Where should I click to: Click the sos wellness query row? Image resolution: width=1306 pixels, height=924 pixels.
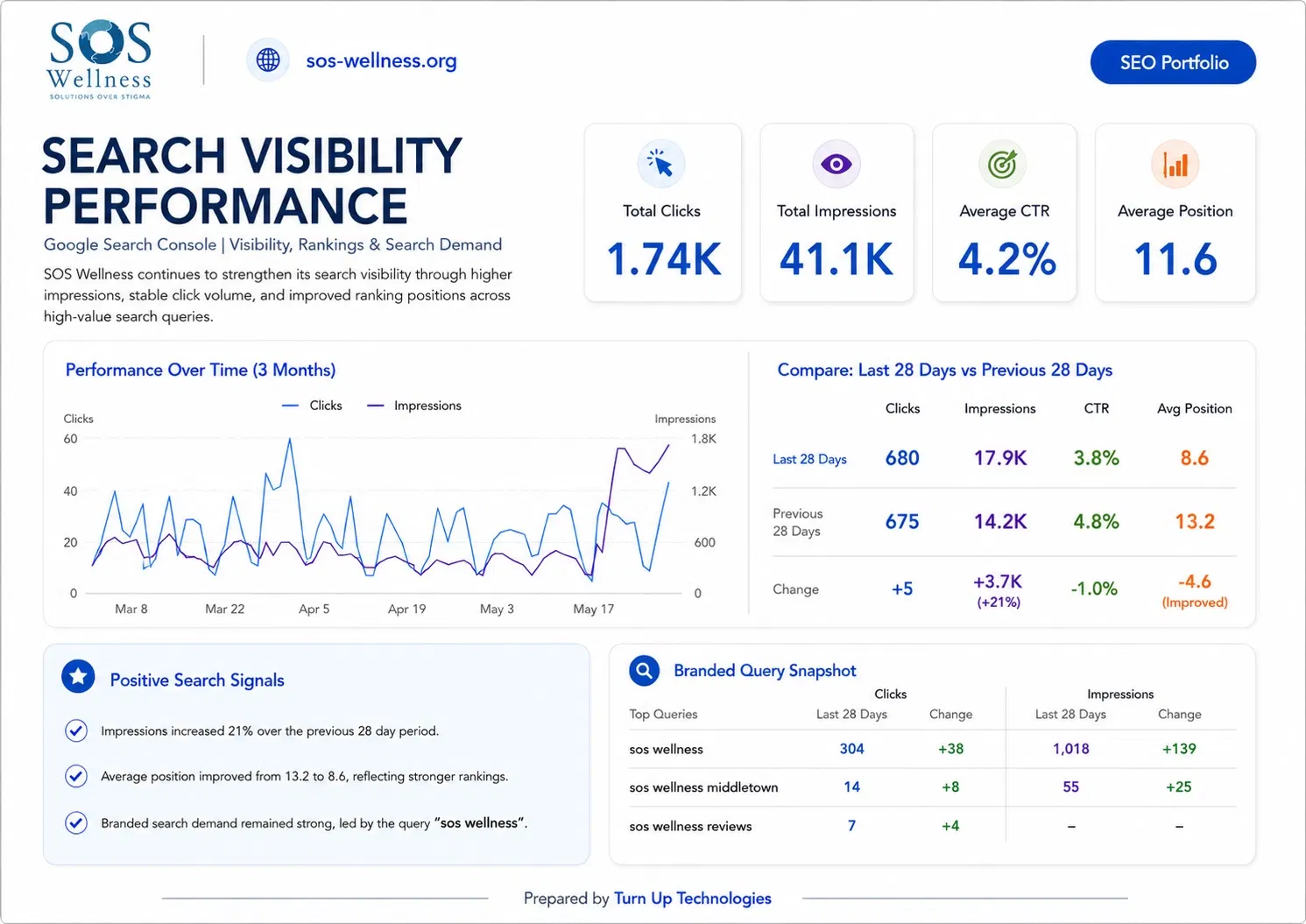point(932,749)
